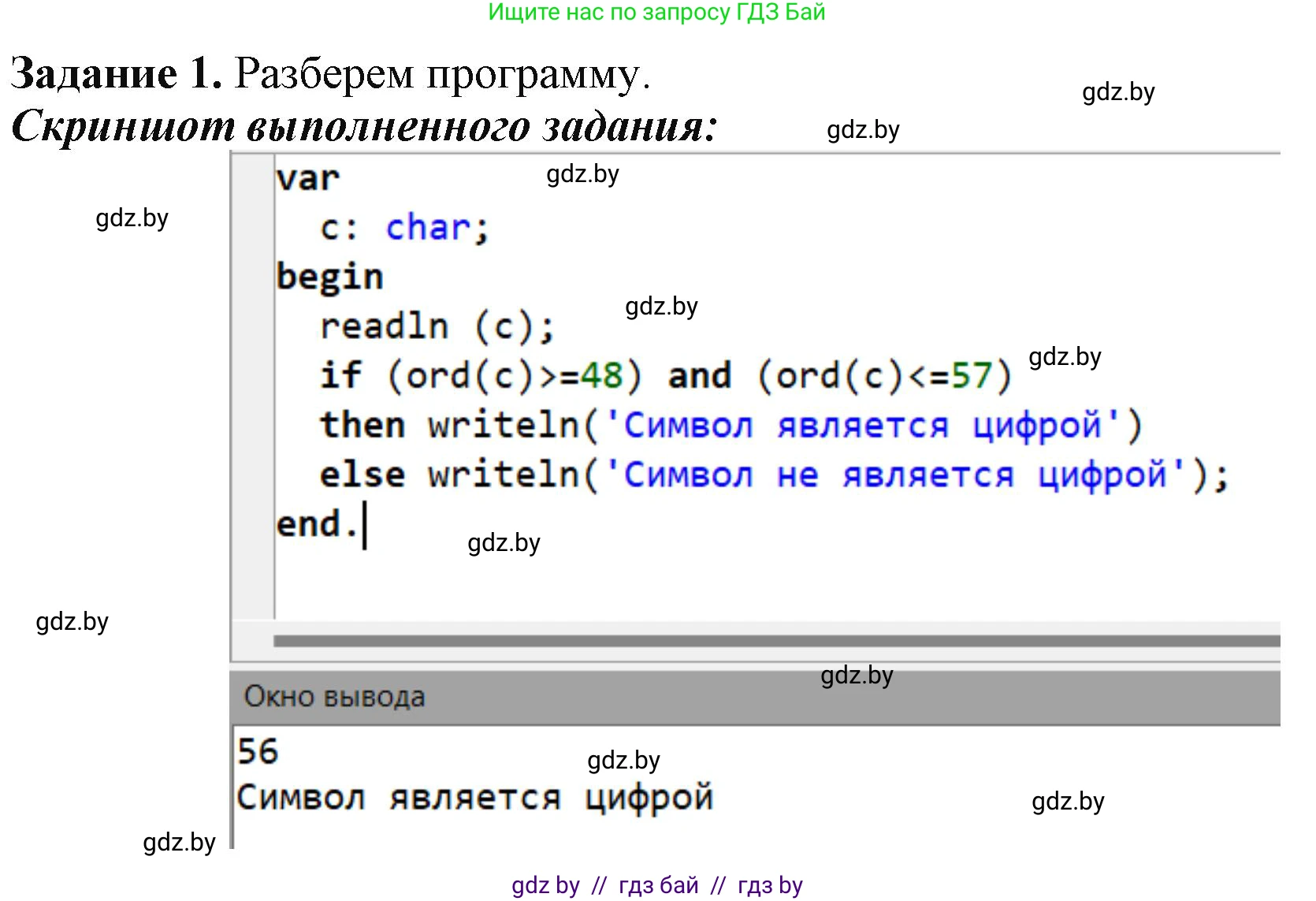1316x901 pixels.
Task: Click the "else" keyword
Action: (x=362, y=475)
